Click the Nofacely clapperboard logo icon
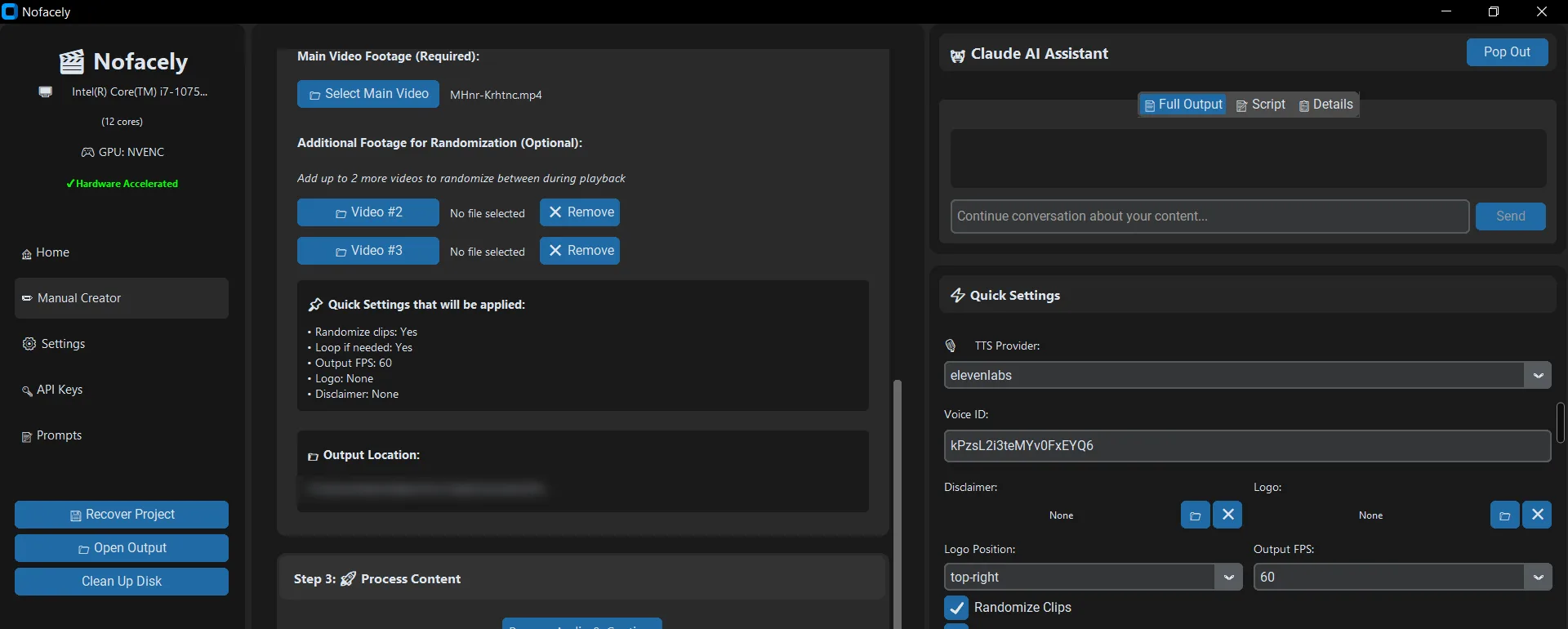Screen dimensions: 1568x629 click(72, 62)
